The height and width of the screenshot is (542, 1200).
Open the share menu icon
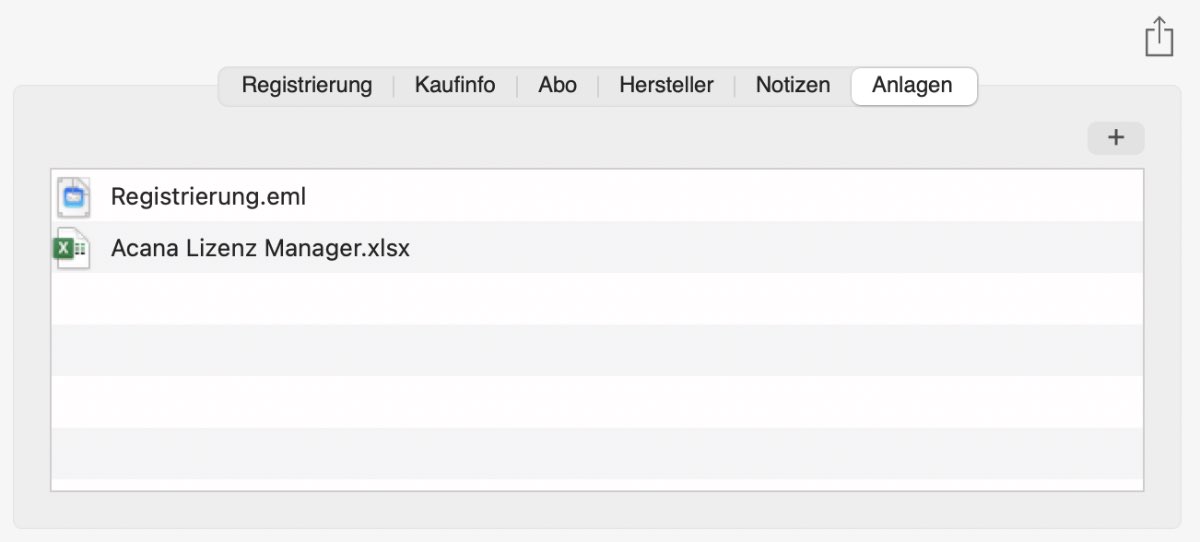pos(1159,36)
